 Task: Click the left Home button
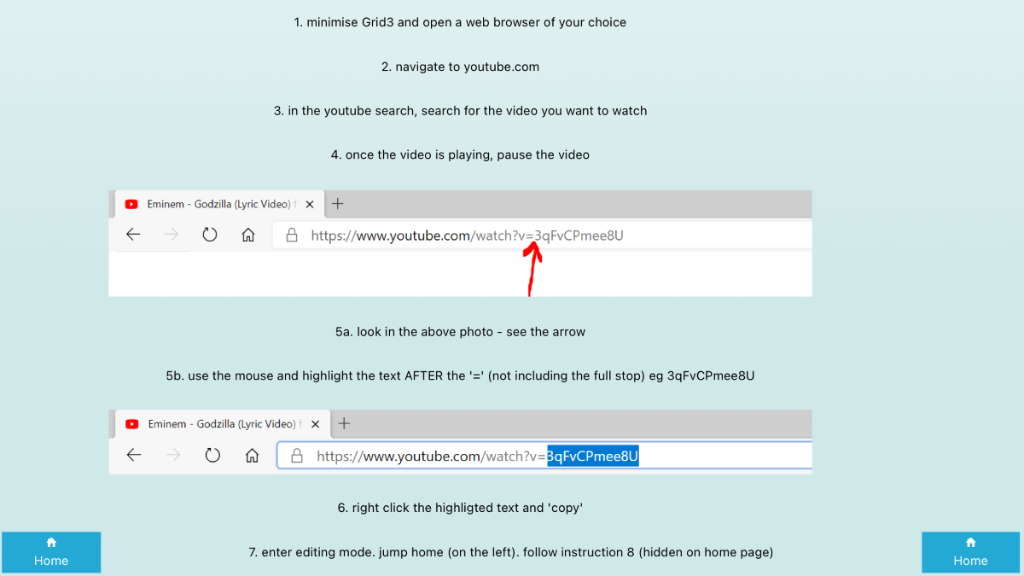click(x=51, y=553)
